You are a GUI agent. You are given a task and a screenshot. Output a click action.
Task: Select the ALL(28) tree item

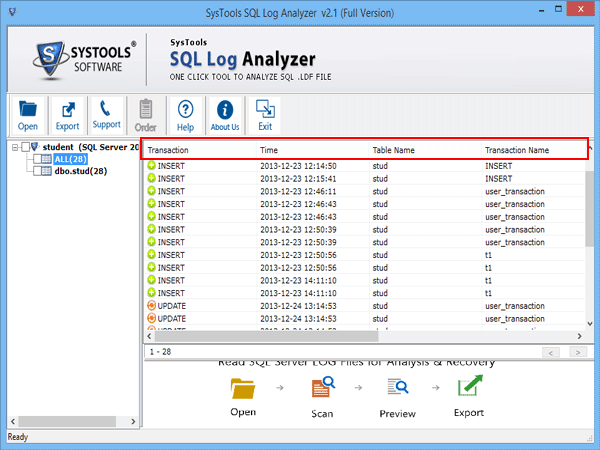coord(70,159)
